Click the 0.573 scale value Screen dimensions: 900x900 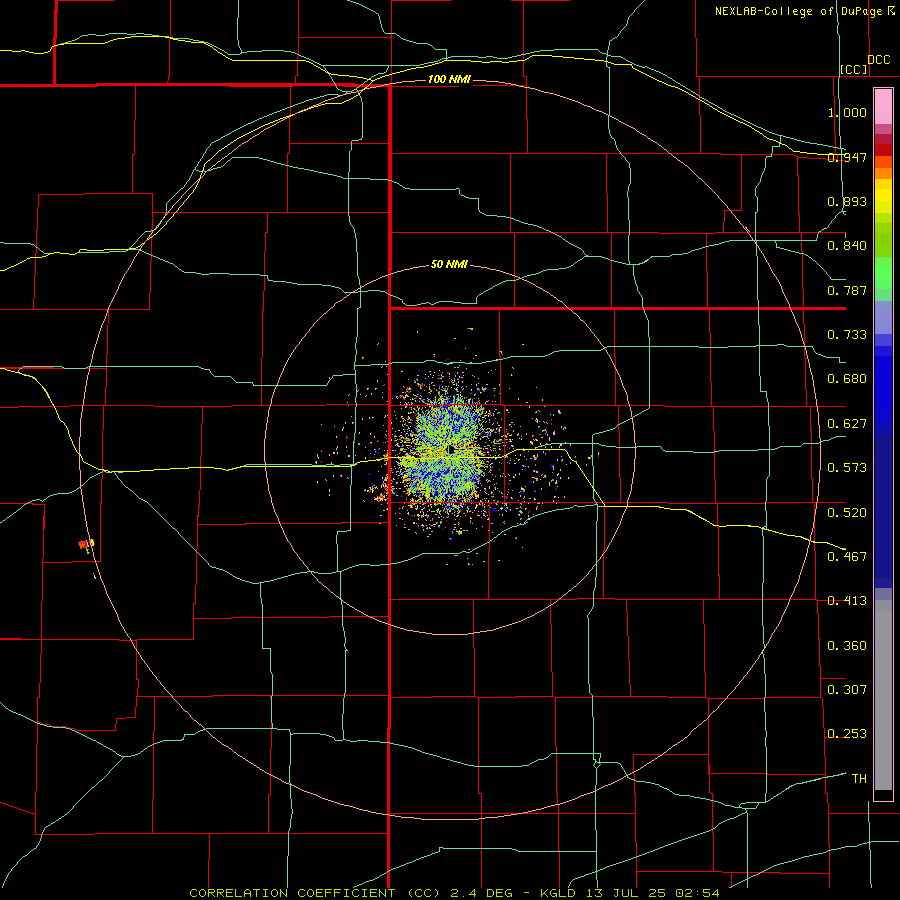(x=847, y=468)
